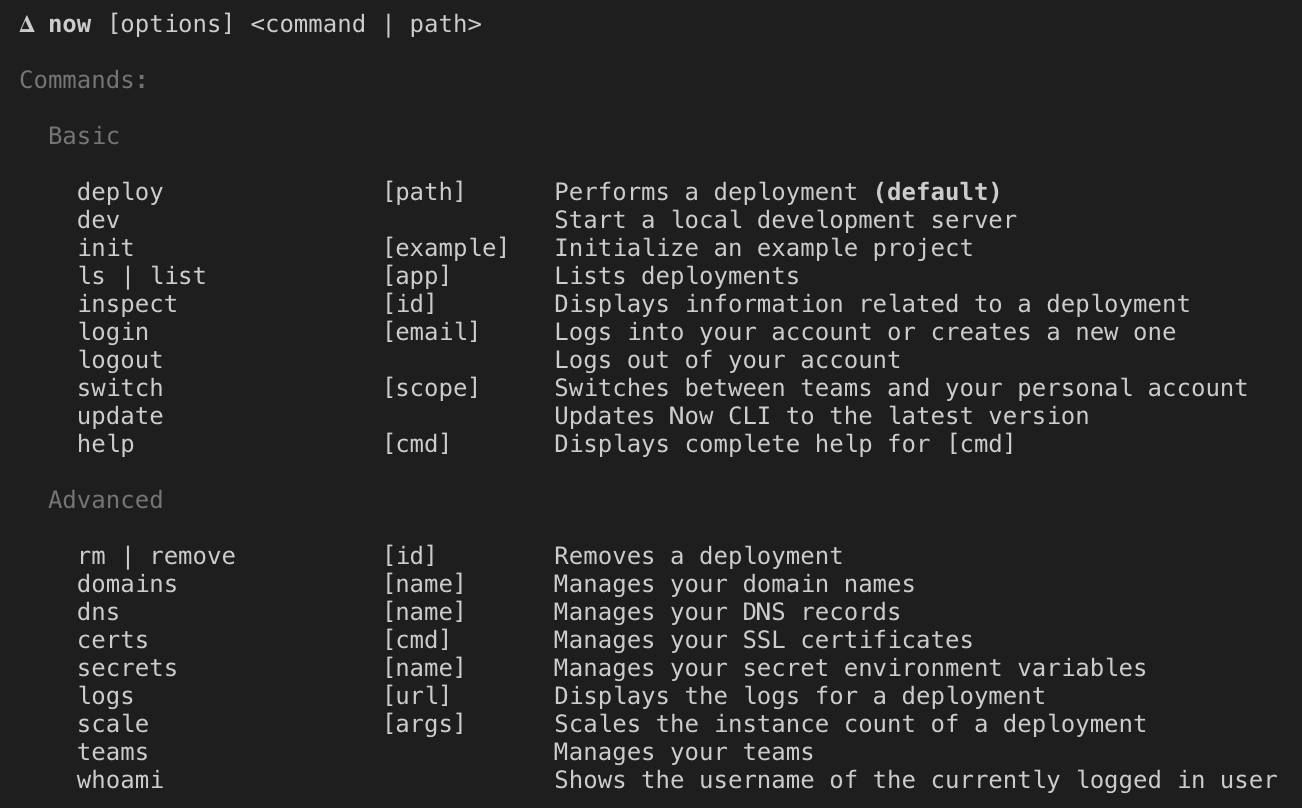
Task: Click 'Start a local development server' text
Action: click(785, 220)
